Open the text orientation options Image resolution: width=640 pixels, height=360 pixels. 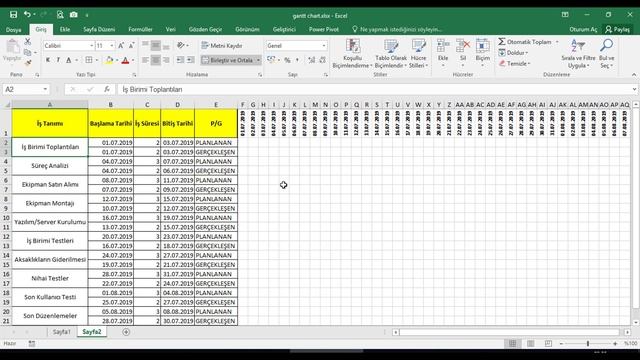(x=182, y=45)
